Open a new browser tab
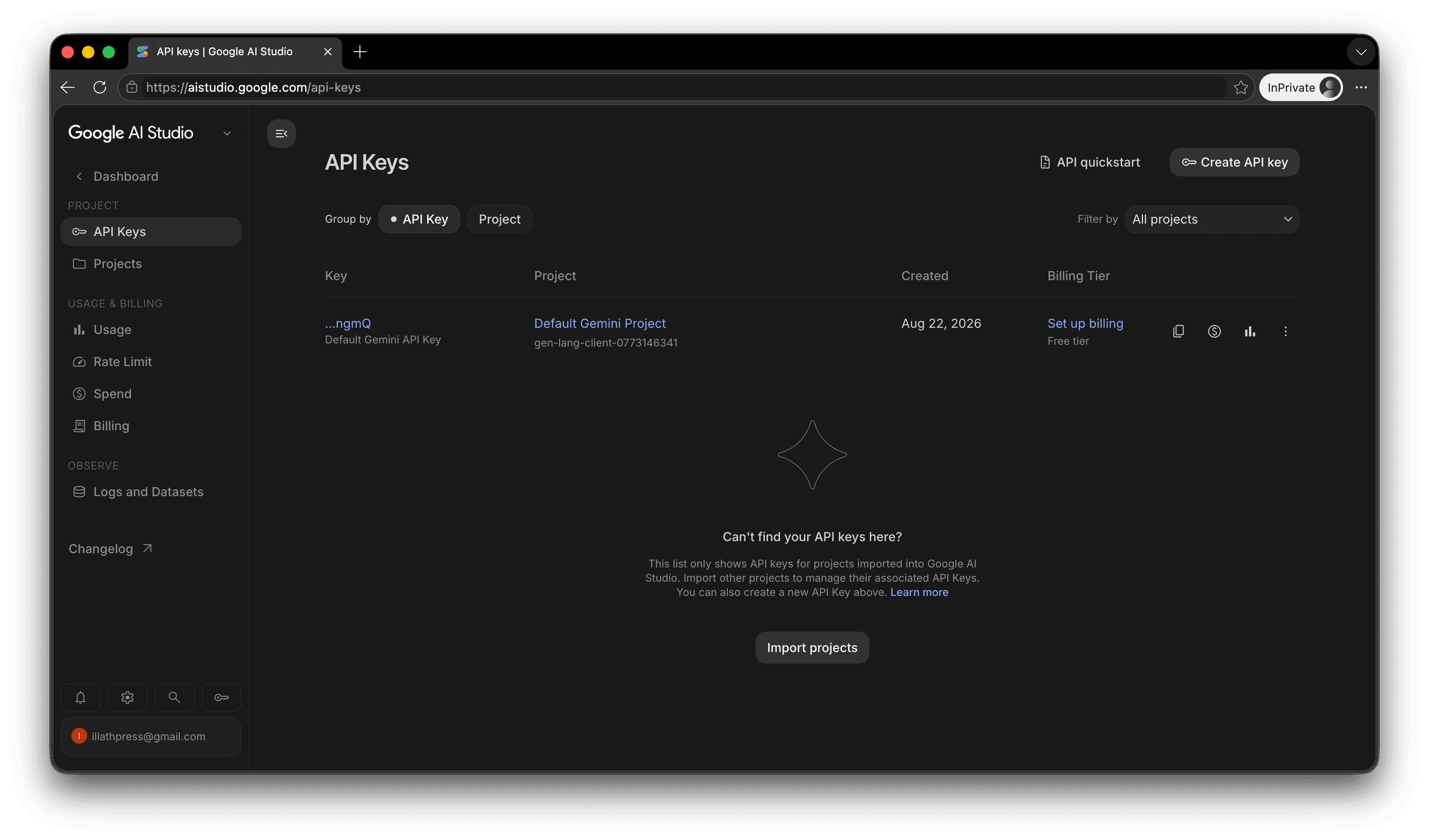 point(359,52)
